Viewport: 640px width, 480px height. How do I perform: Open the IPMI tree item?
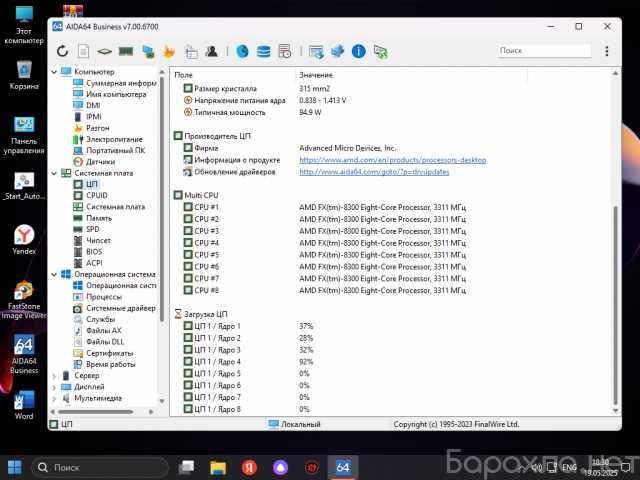87,117
